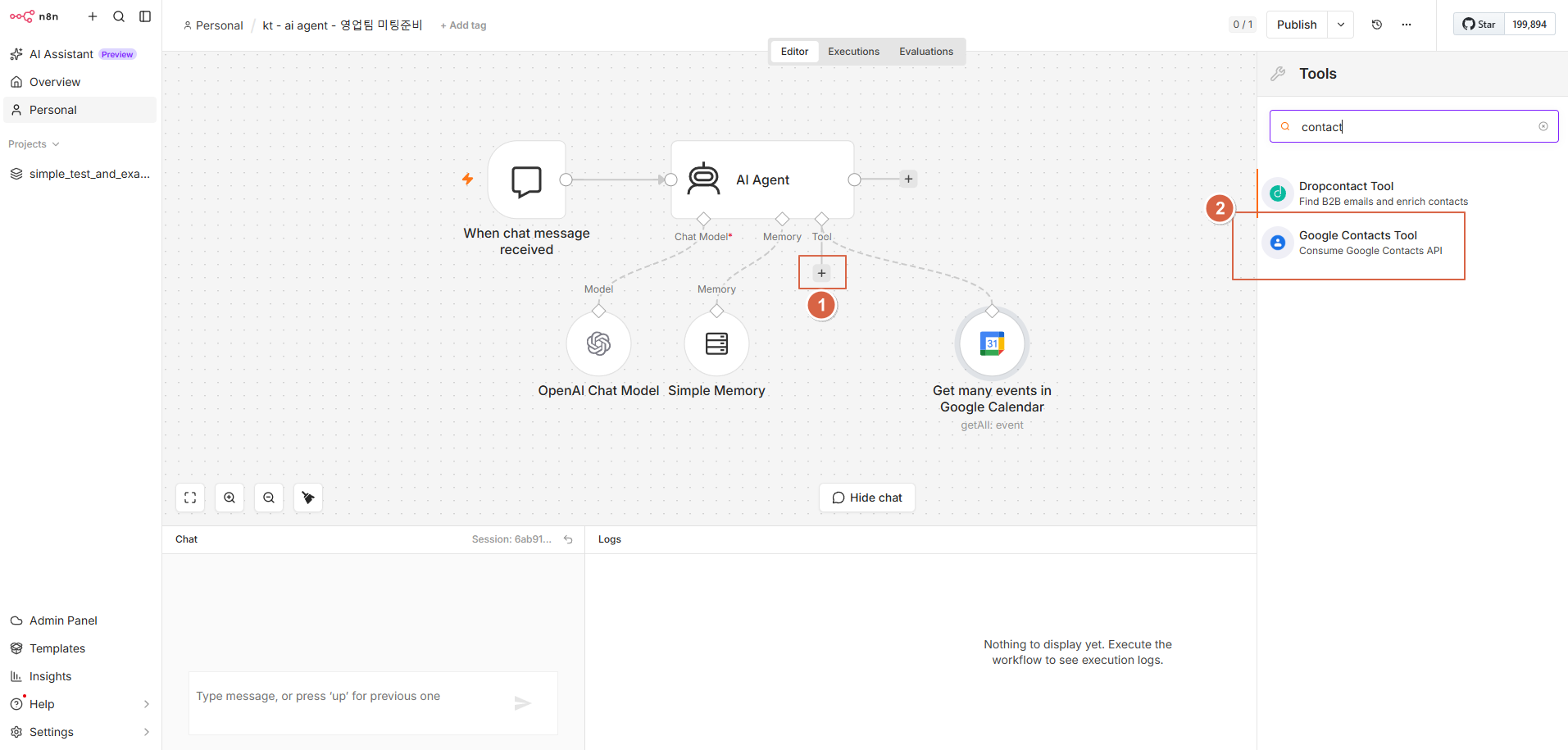Expand the Settings submenu
Image resolution: width=1568 pixels, height=750 pixels.
click(x=147, y=732)
